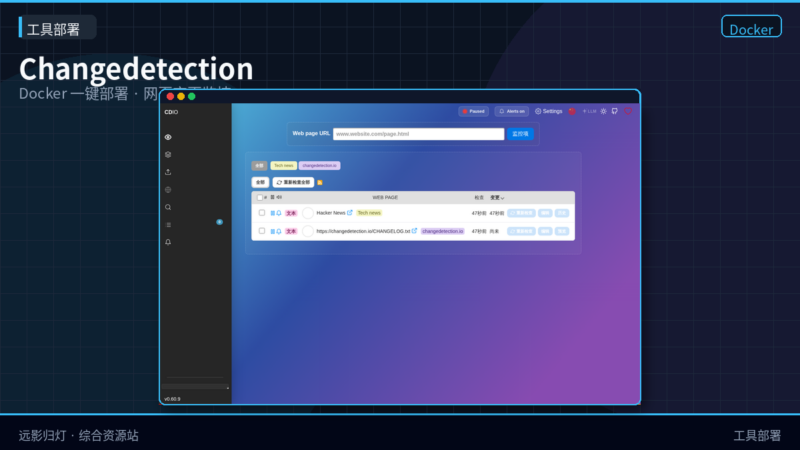Click the heart sponsor icon
This screenshot has height=450, width=800.
628,111
